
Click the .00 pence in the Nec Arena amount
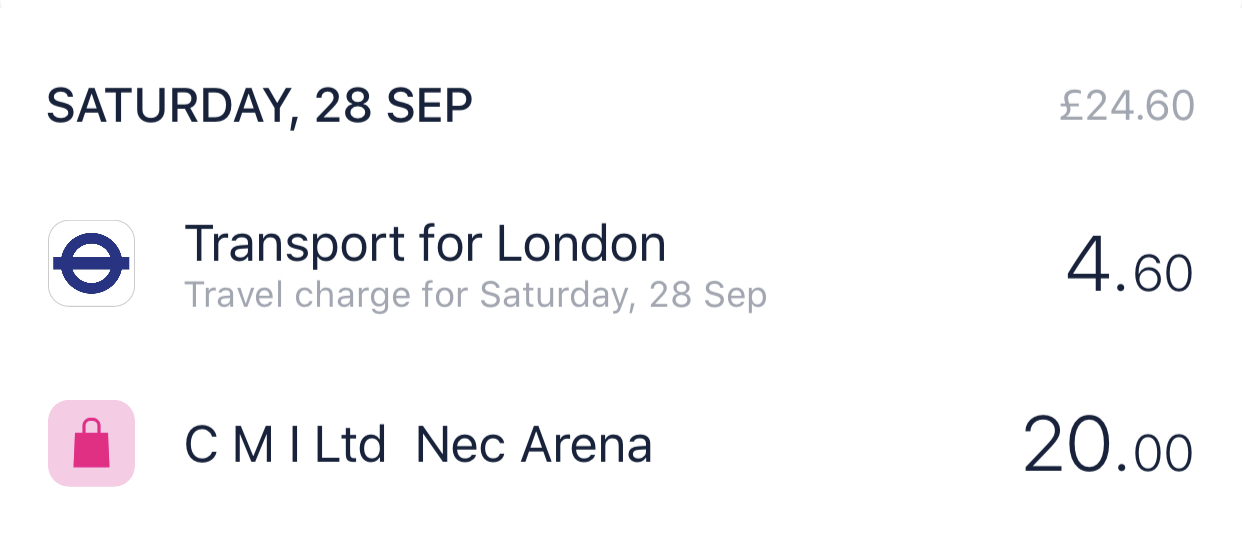pos(1157,453)
